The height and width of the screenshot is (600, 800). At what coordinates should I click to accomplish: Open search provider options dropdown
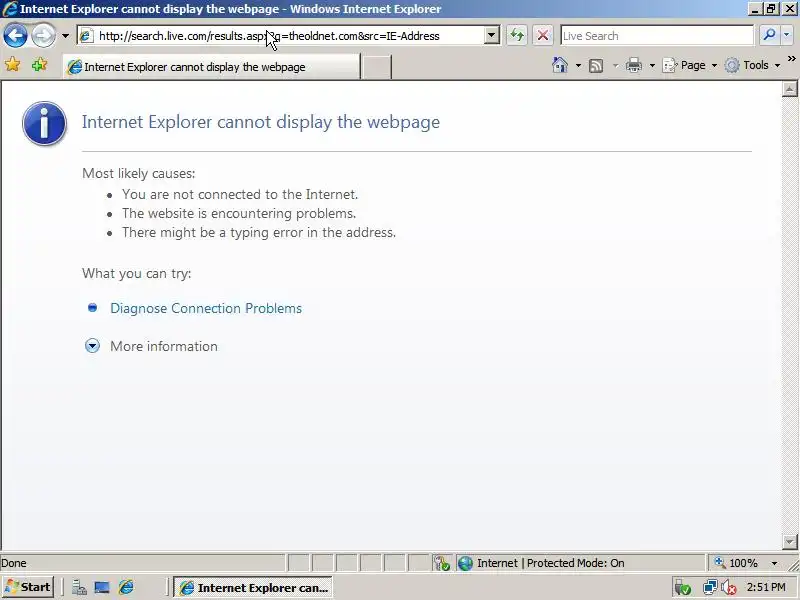786,35
